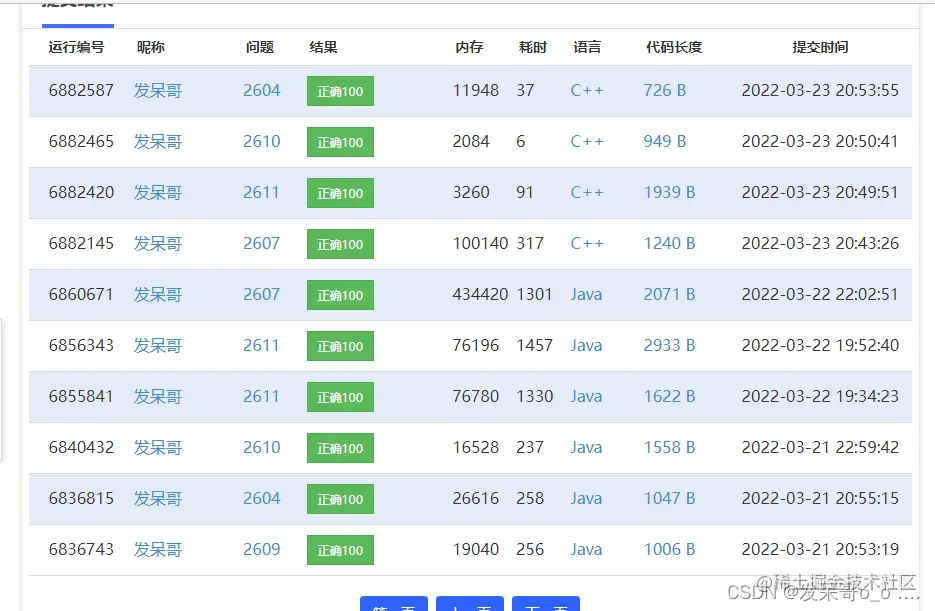935x611 pixels.
Task: Select run number 6882587
Action: pos(81,91)
